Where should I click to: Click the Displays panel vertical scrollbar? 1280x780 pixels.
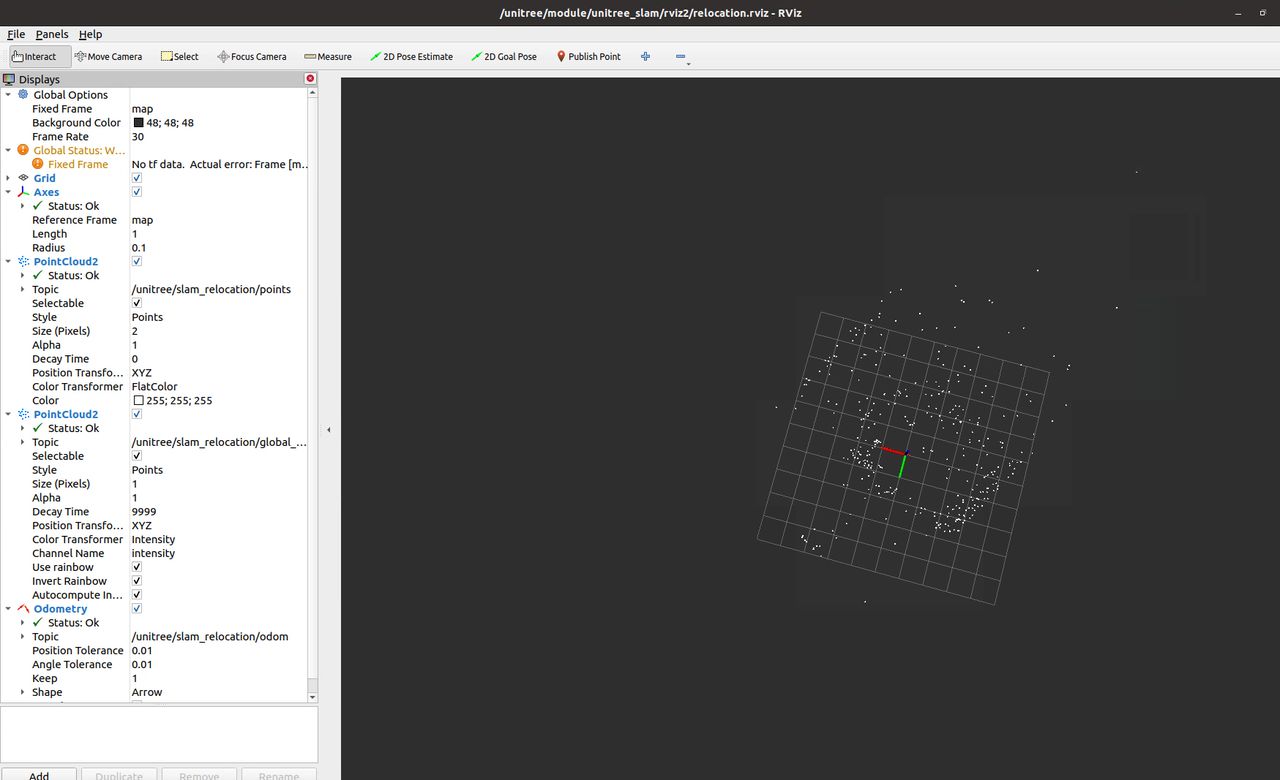point(313,390)
